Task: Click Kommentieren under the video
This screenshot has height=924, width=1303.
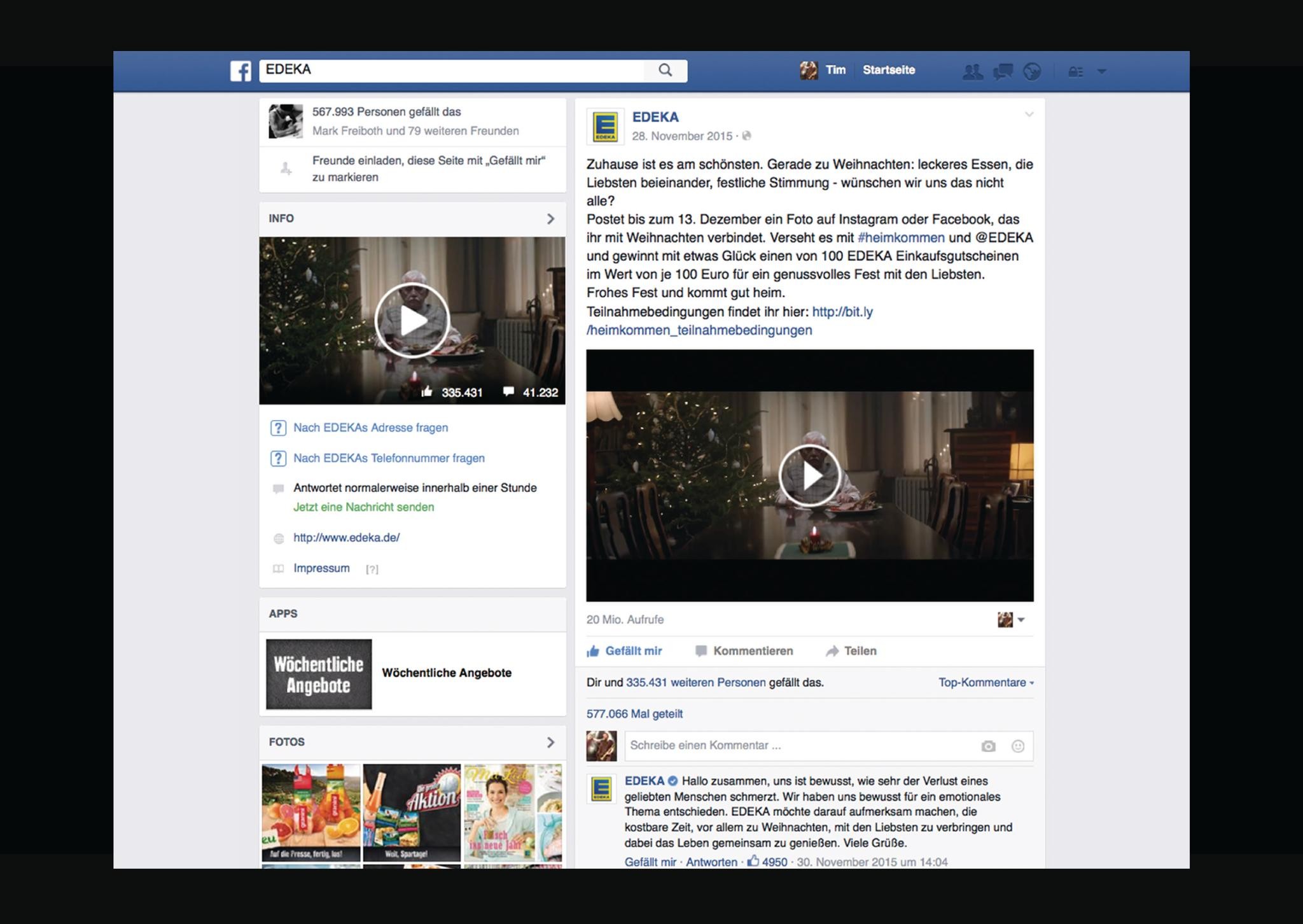Action: [744, 651]
